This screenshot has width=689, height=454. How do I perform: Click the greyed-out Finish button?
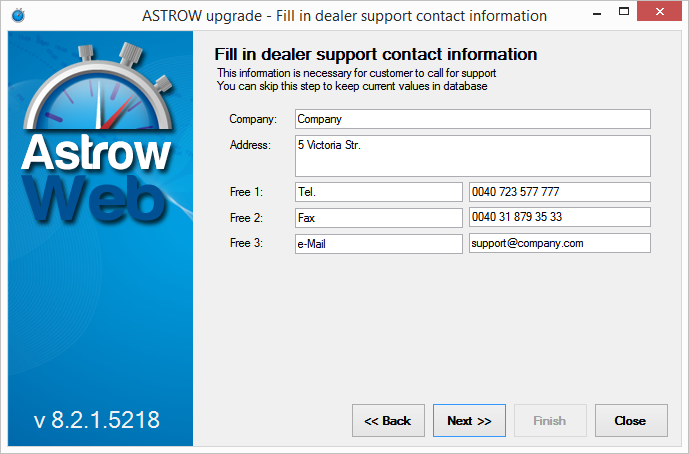550,421
